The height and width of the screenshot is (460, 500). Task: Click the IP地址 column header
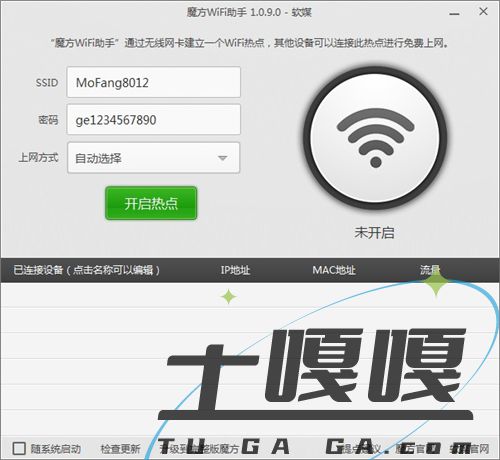coord(235,270)
